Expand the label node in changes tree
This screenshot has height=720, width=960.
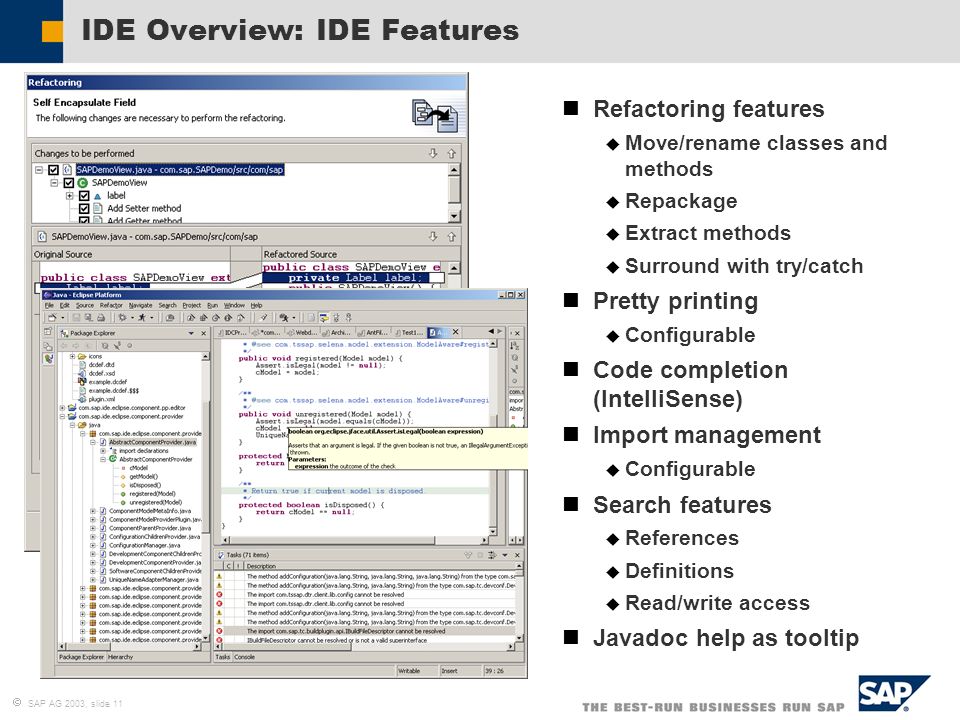70,195
